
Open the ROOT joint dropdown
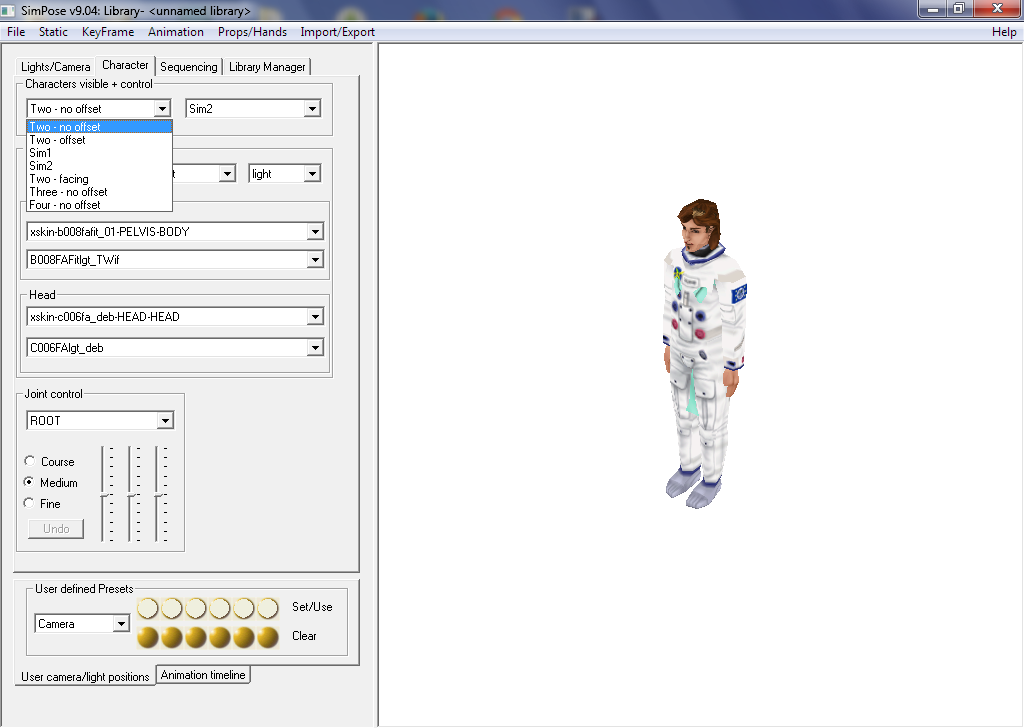click(165, 421)
